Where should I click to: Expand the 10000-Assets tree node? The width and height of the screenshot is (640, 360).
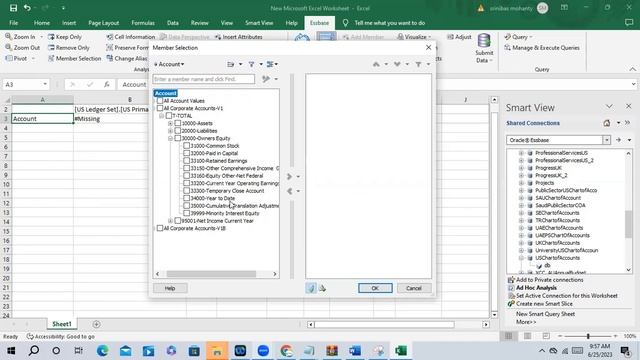[170, 123]
